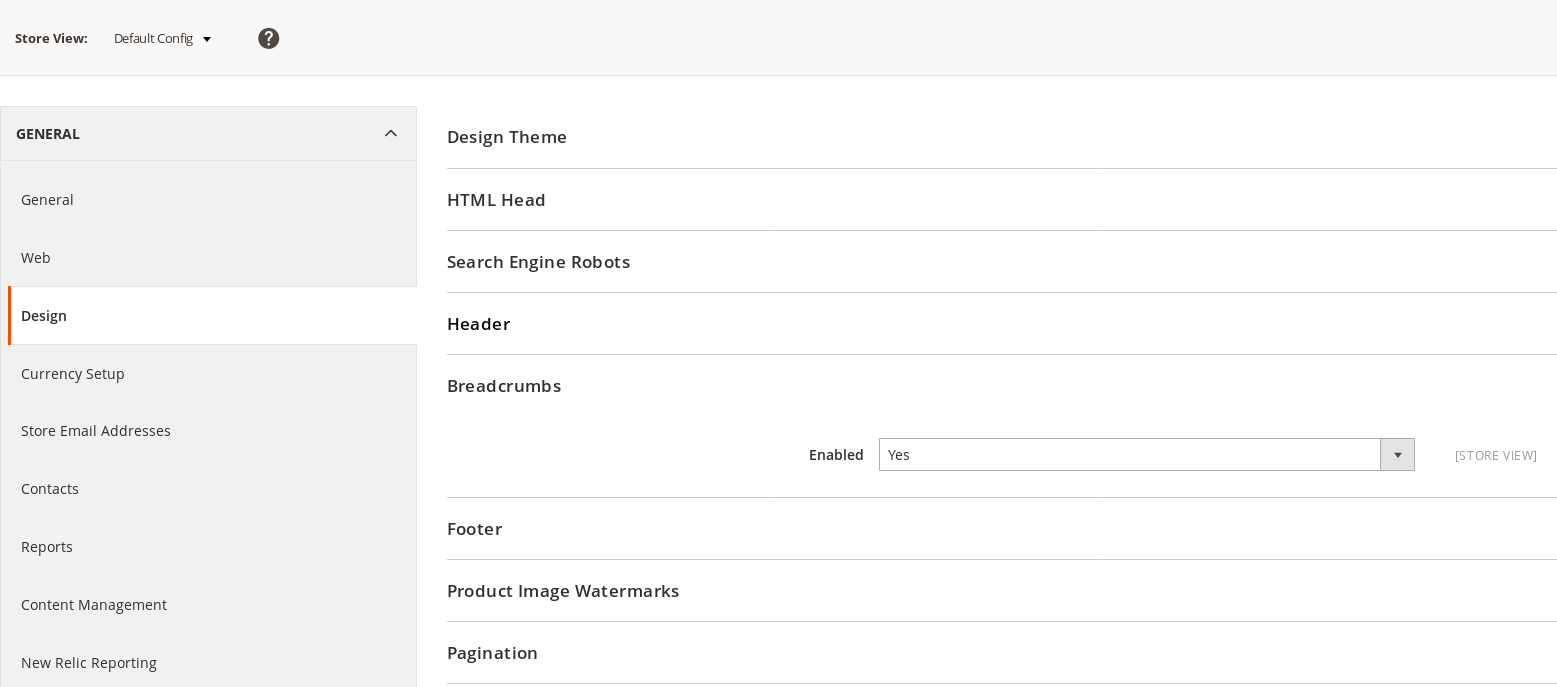Open the Reports configuration tab
Screen dimensions: 1557x687
pyautogui.click(x=47, y=547)
